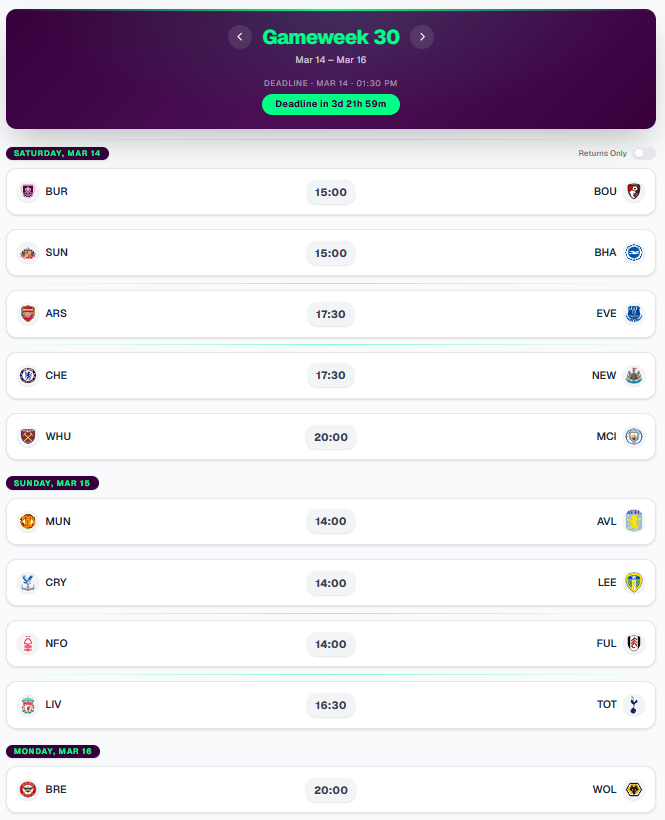This screenshot has height=820, width=665.
Task: Click the Burnley club crest
Action: 28,191
